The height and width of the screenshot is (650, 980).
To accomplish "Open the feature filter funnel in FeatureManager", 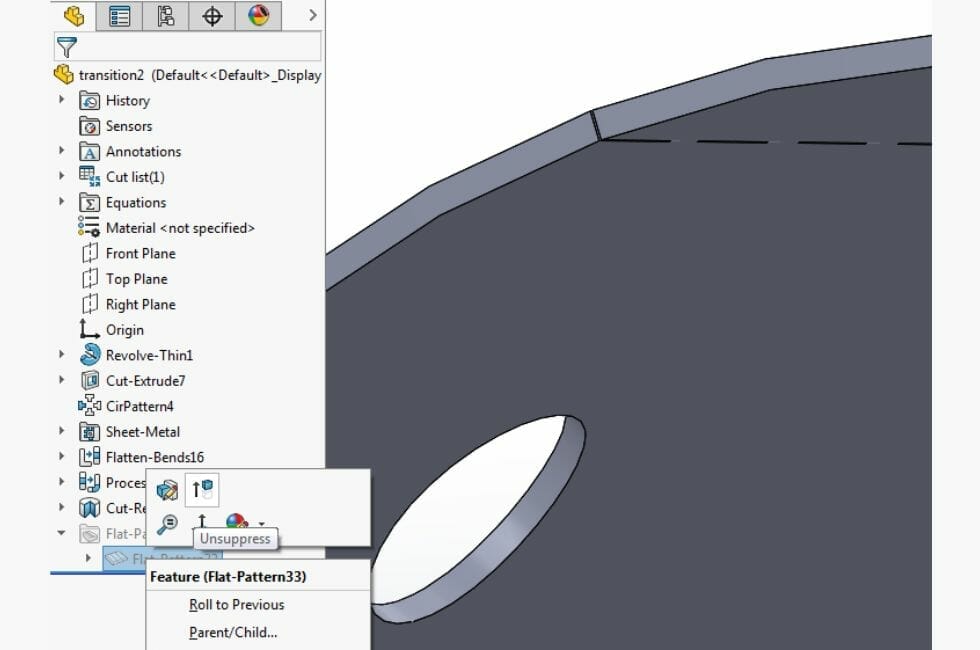I will [x=66, y=46].
